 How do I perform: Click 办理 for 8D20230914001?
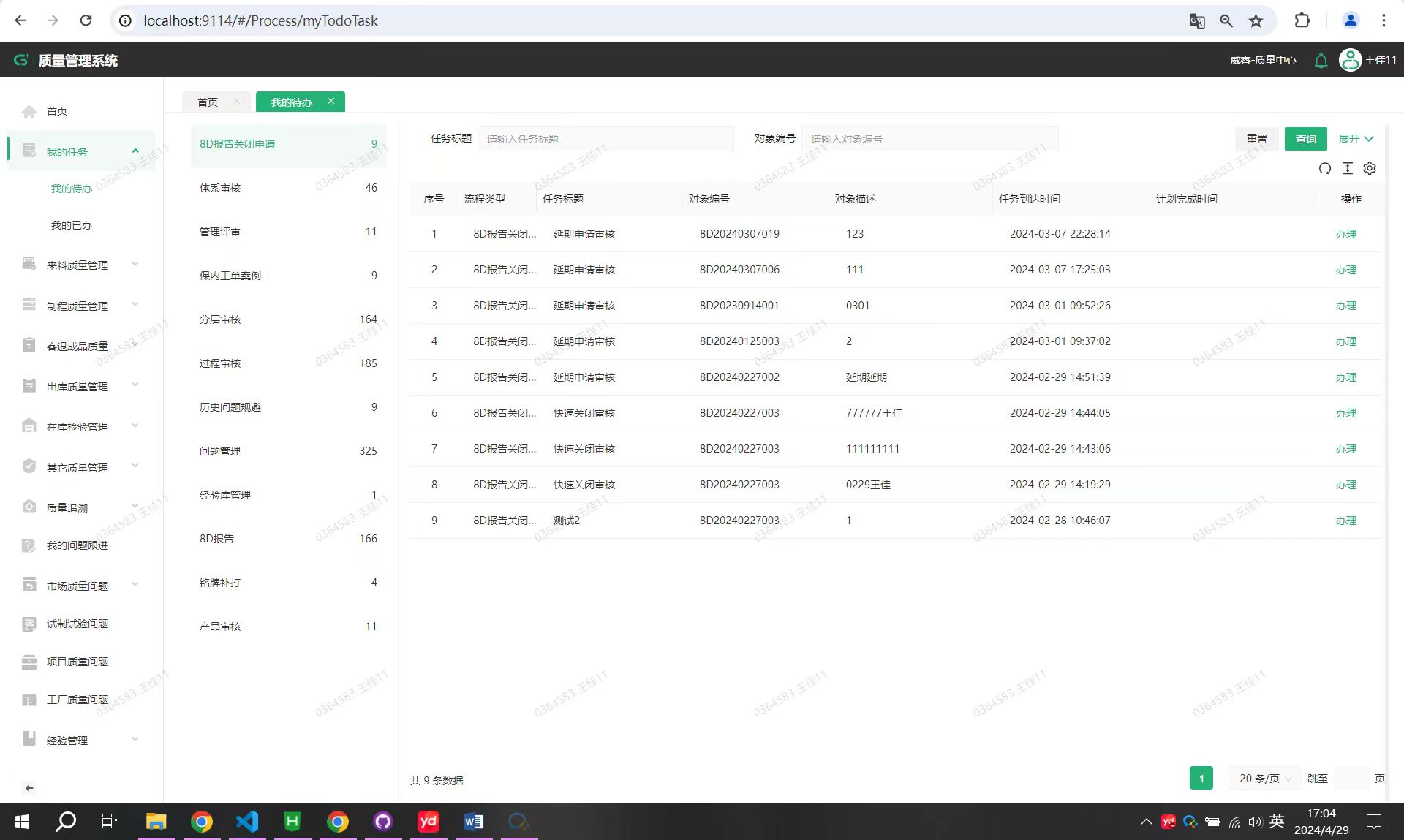(x=1345, y=306)
